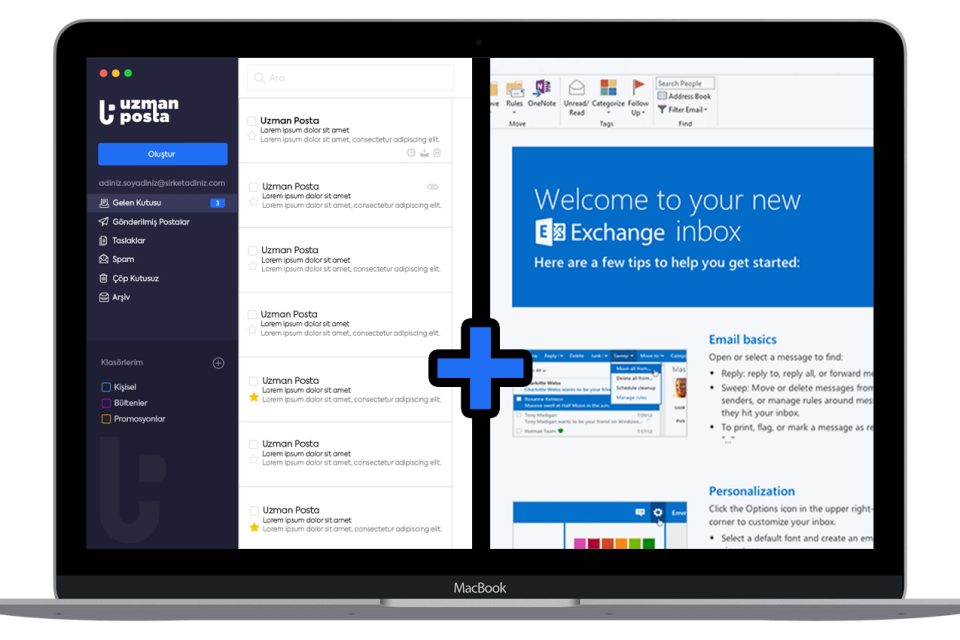
Task: Star the third email in the message list
Action: 252,266
